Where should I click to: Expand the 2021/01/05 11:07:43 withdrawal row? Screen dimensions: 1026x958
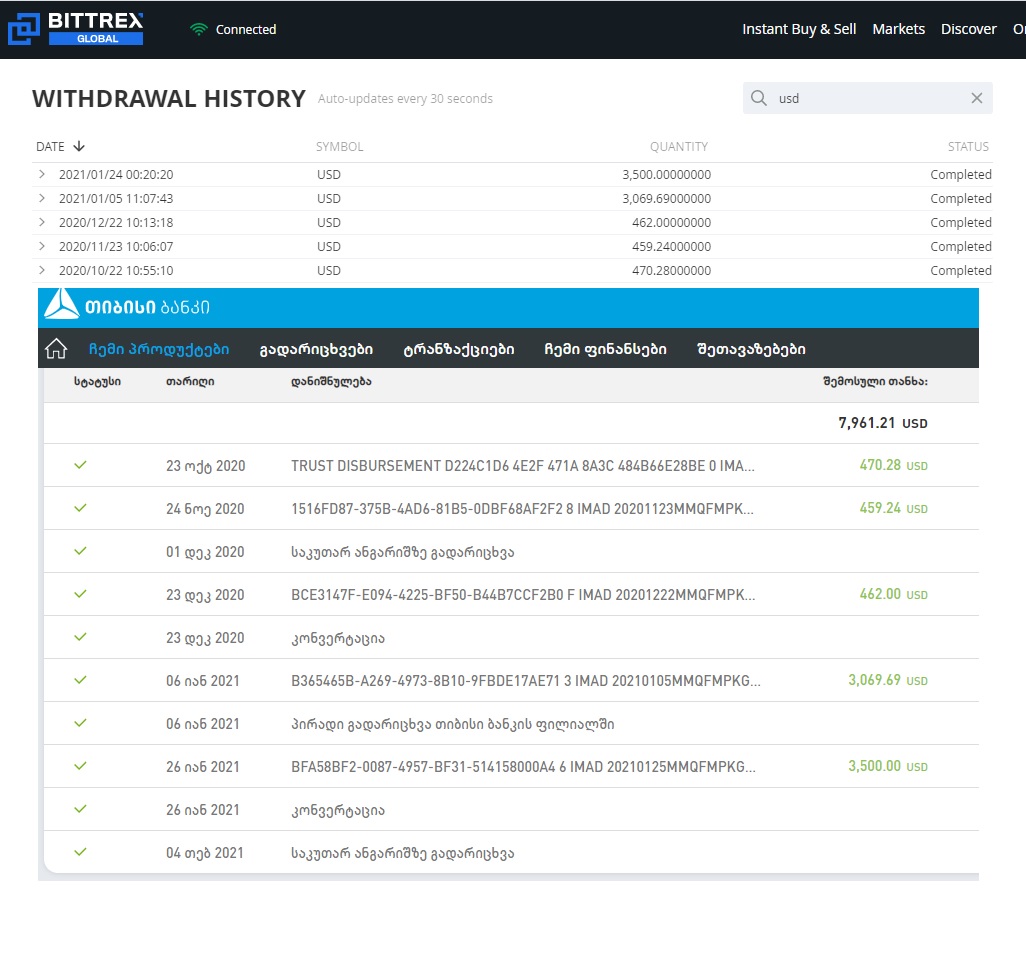(x=42, y=198)
